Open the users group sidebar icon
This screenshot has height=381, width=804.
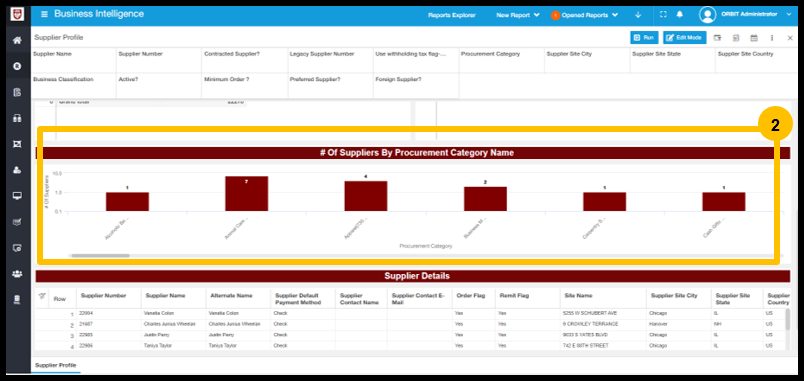point(17,274)
